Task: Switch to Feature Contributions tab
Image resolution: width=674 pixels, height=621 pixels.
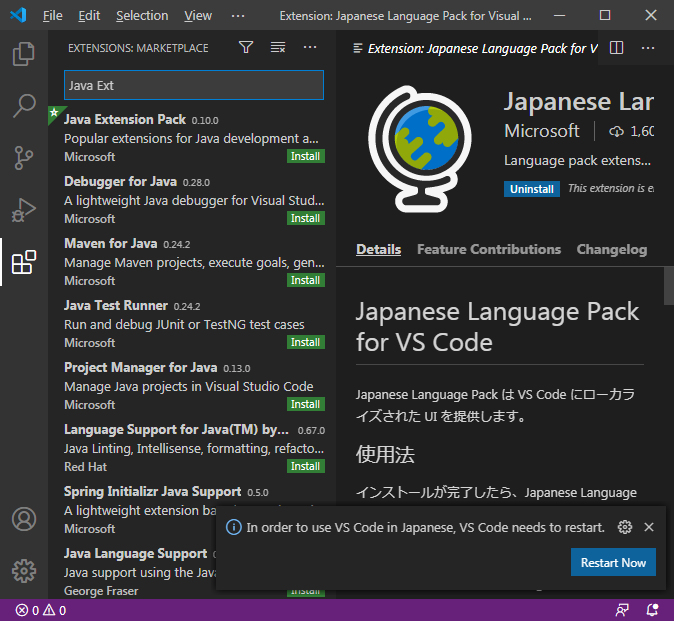Action: (x=489, y=249)
